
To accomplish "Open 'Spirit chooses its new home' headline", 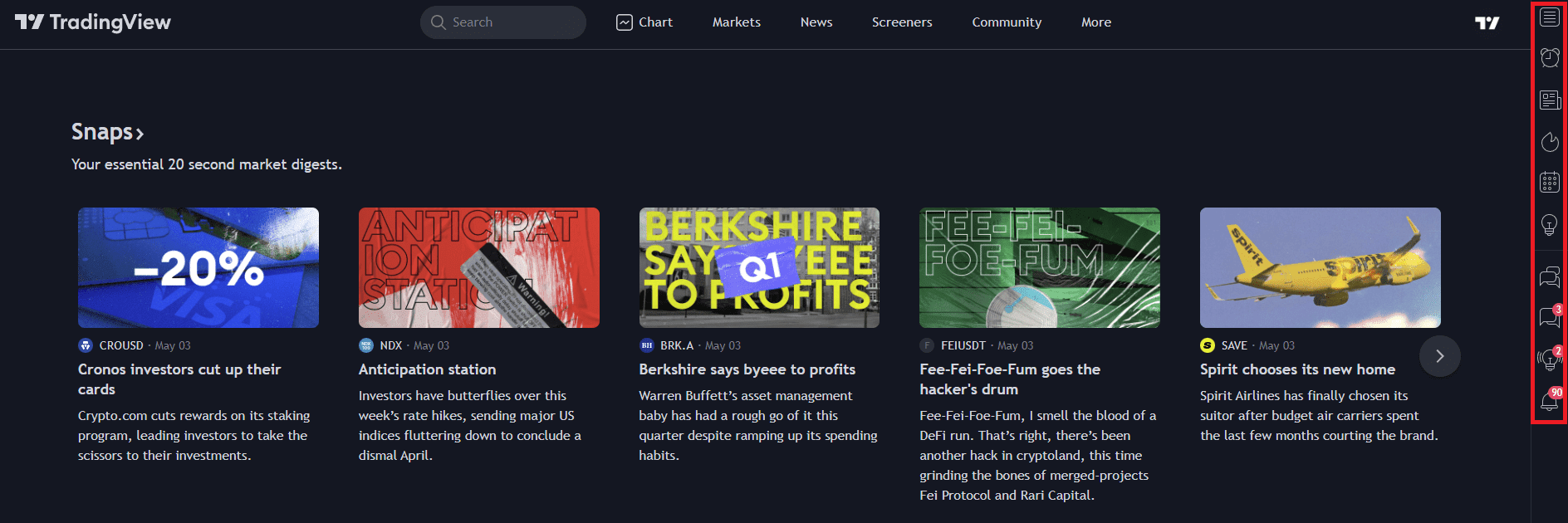I will [x=1298, y=369].
